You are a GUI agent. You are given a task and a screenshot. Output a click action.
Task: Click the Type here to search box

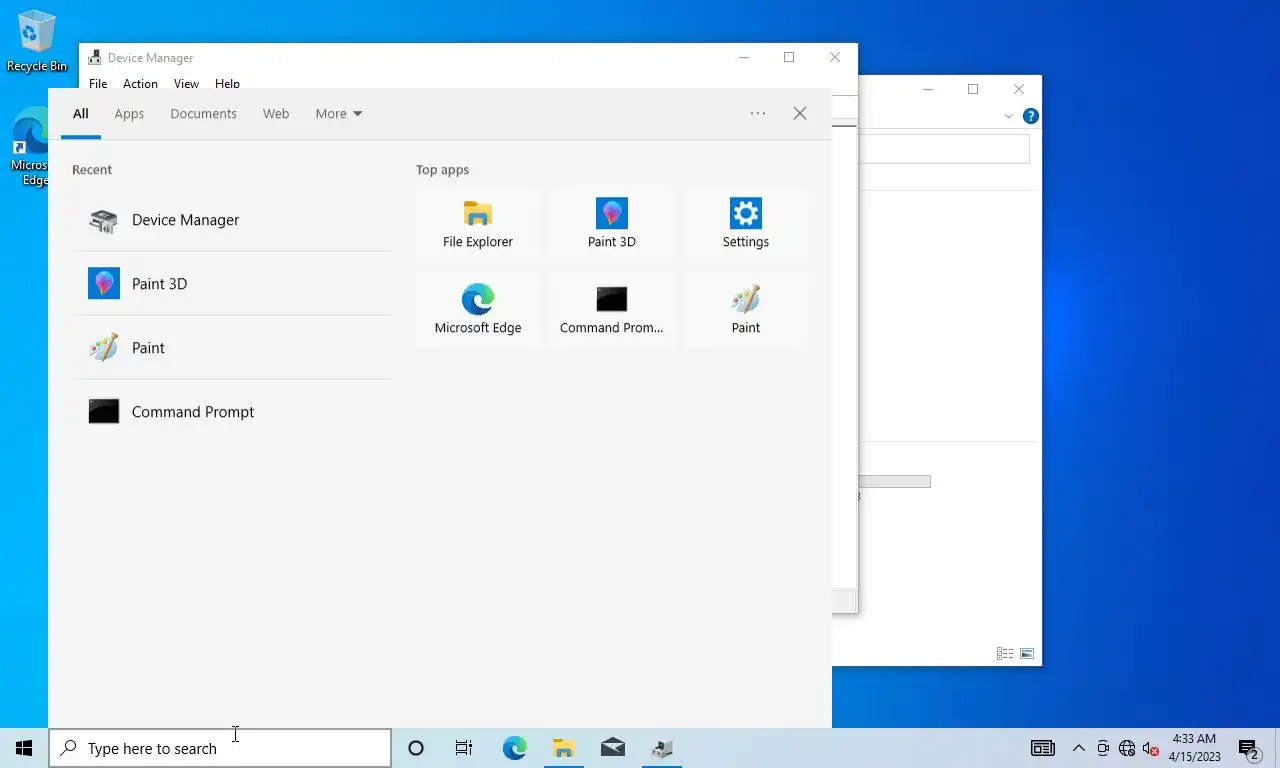point(220,748)
